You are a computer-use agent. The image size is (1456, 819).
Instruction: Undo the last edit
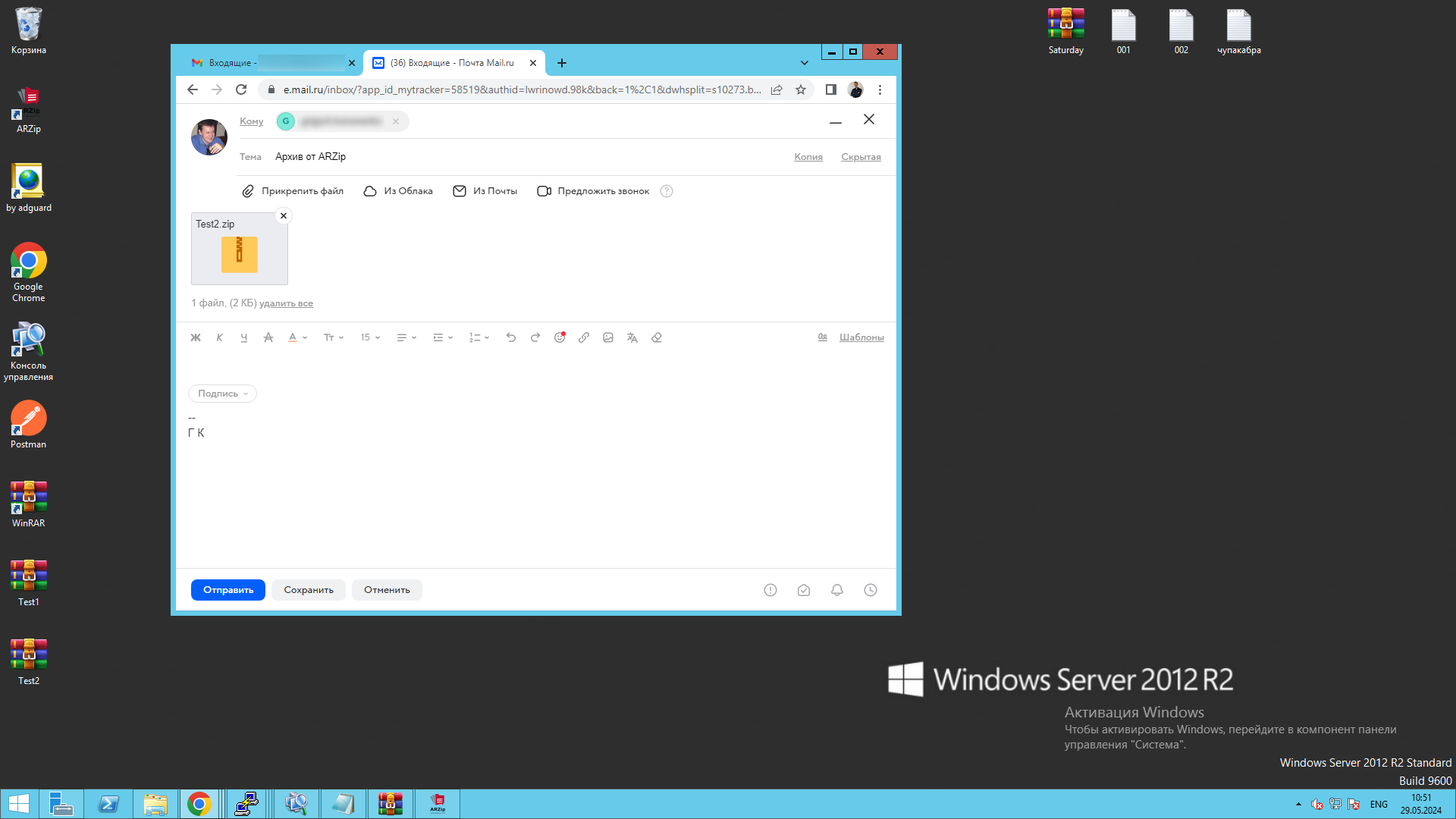511,337
